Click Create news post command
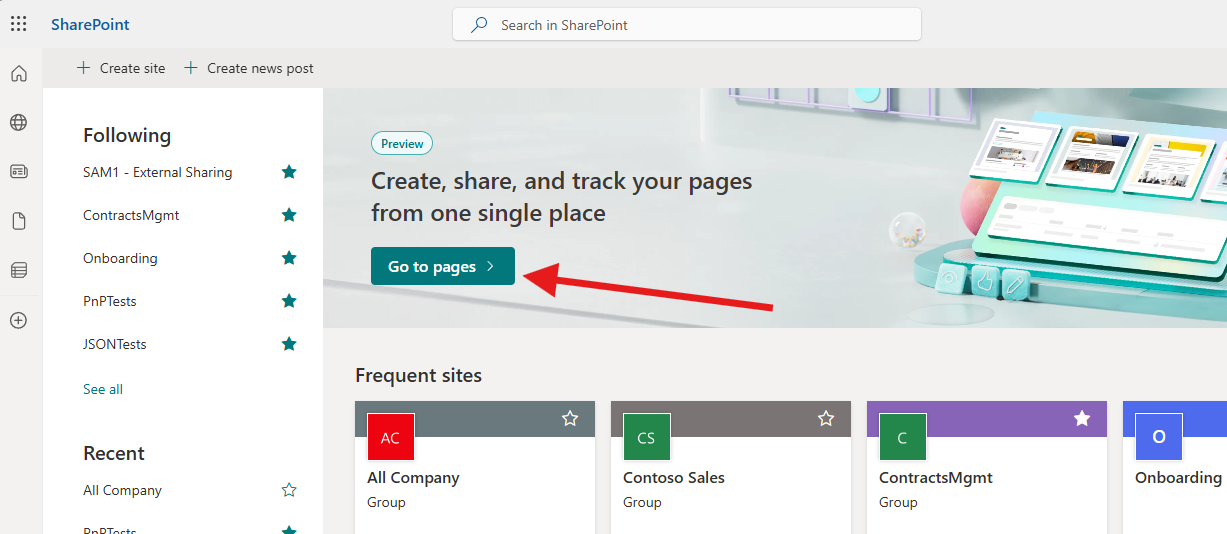The height and width of the screenshot is (534, 1227). 249,68
